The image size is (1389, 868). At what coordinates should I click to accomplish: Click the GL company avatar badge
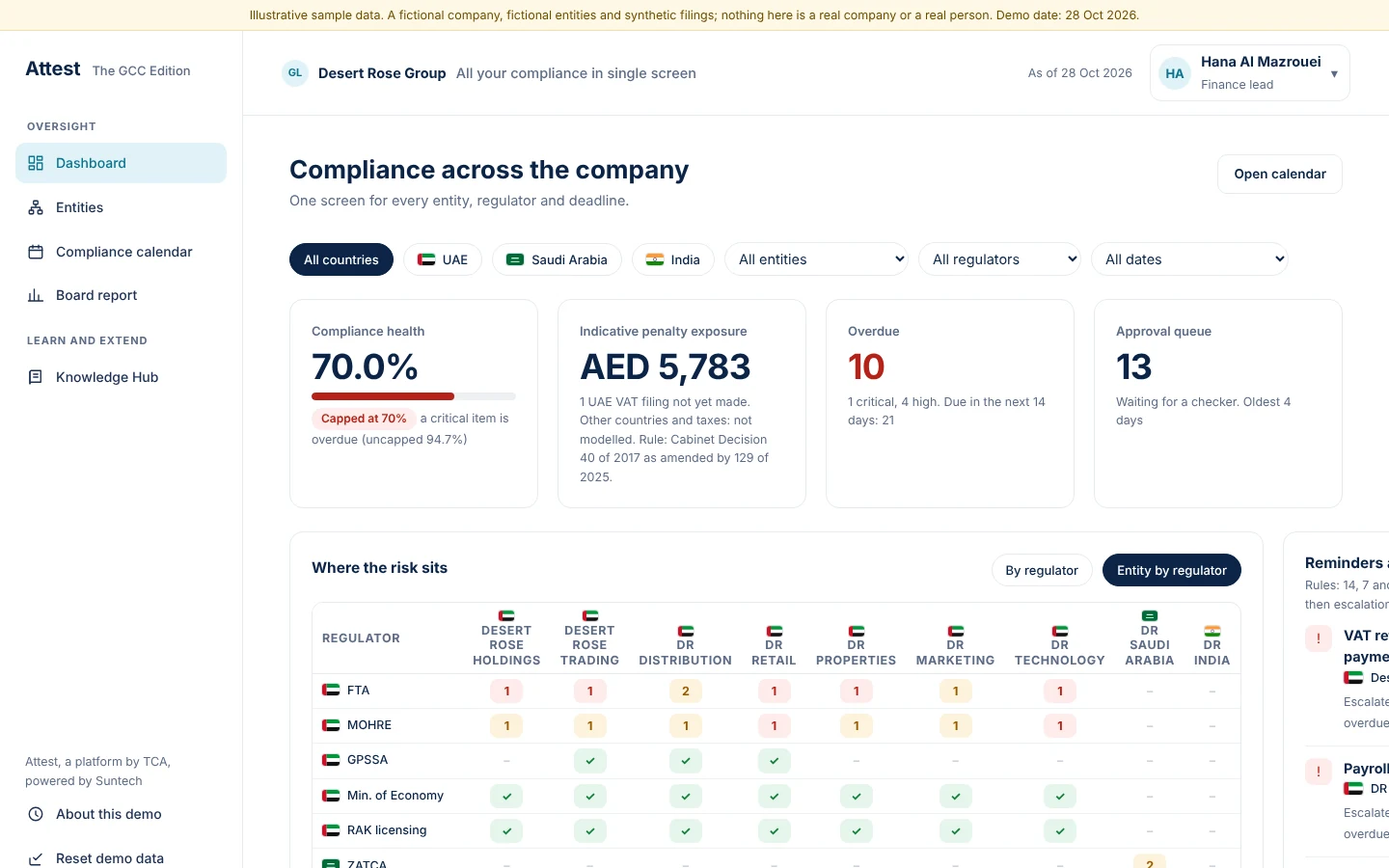[295, 73]
